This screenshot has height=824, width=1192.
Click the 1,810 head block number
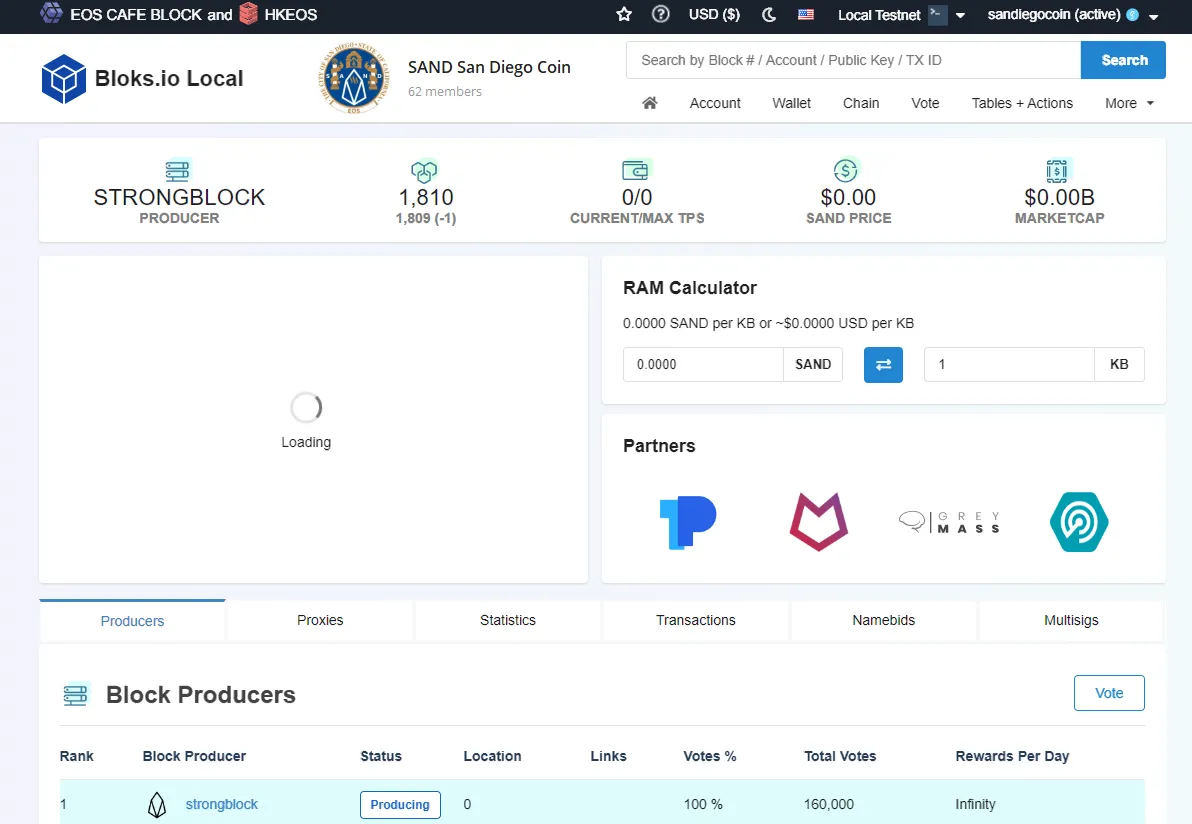[426, 198]
